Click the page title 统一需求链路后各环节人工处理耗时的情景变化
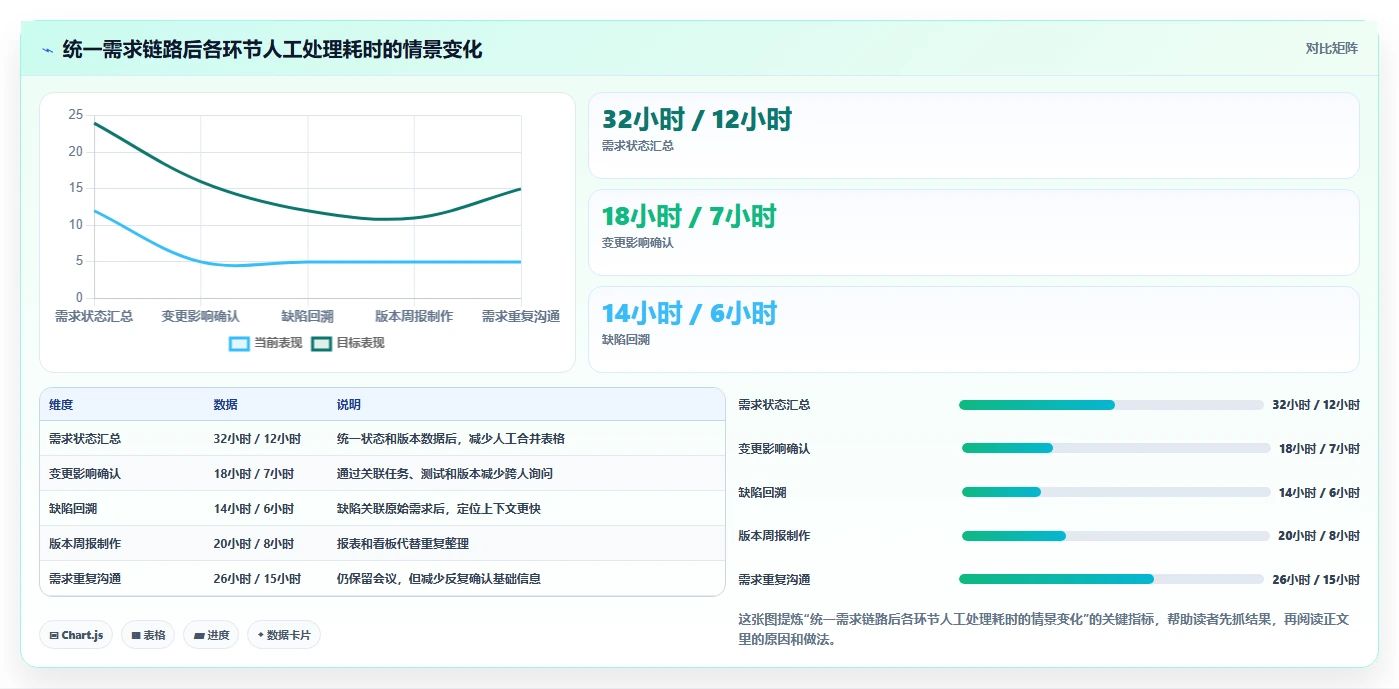 tap(272, 50)
